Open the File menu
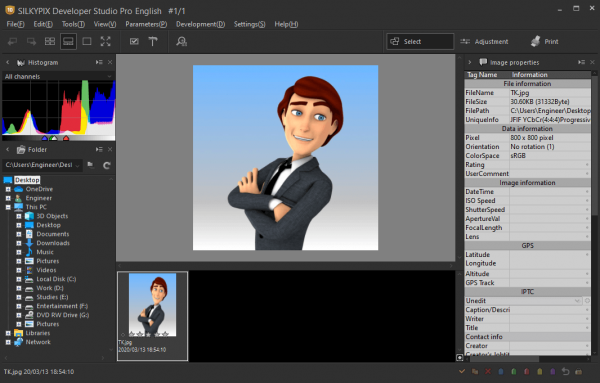 15,24
